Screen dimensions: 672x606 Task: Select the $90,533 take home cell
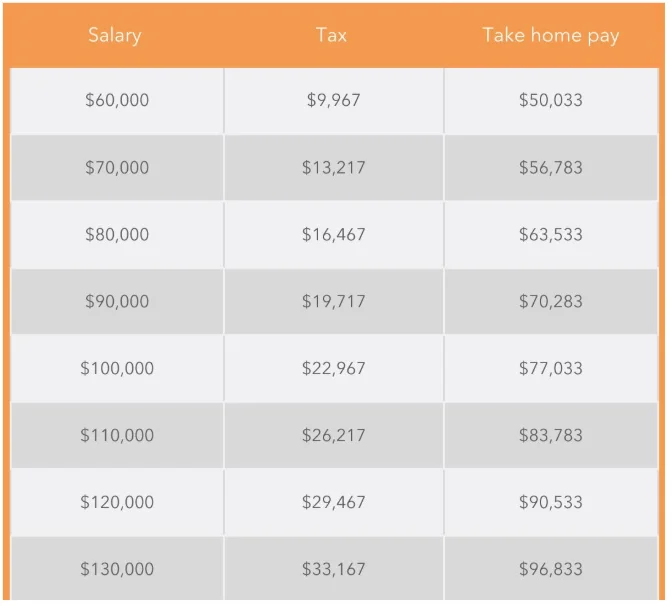pos(550,502)
